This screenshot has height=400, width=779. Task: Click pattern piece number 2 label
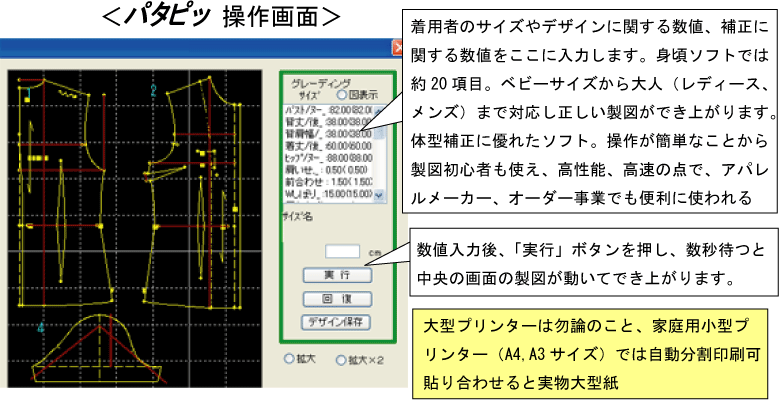point(154,90)
